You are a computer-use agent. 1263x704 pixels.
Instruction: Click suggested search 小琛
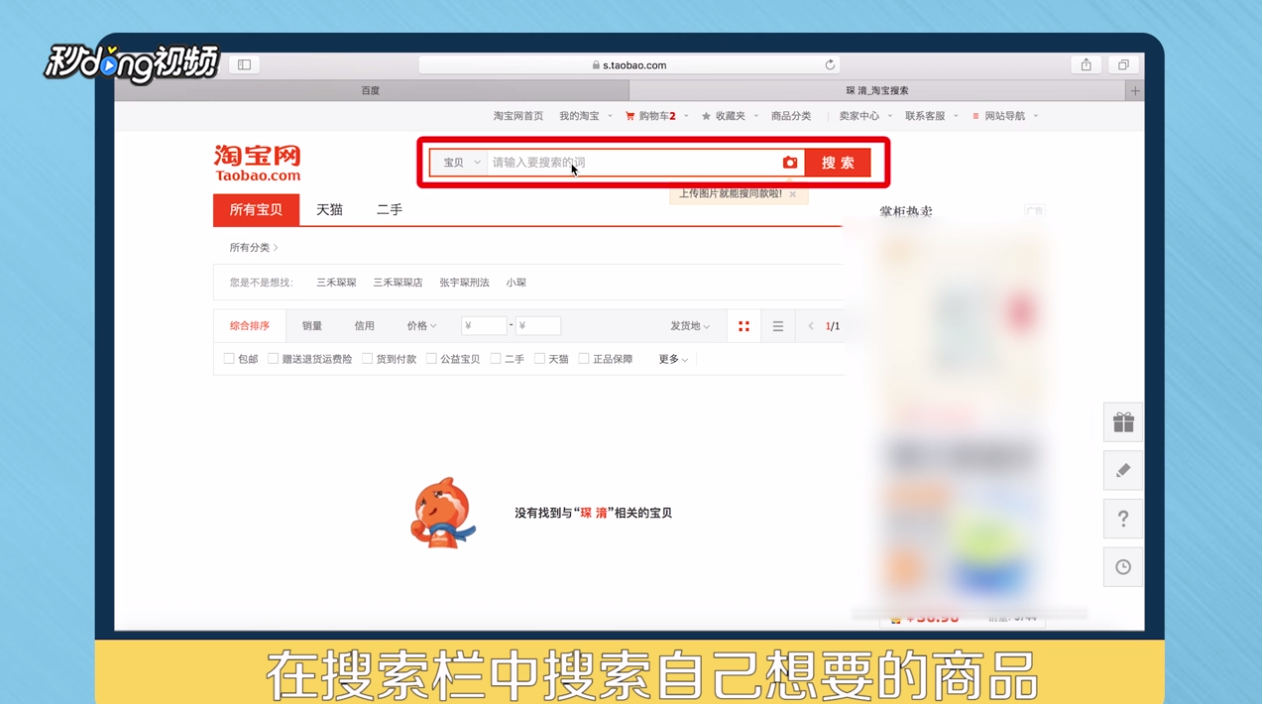click(516, 283)
